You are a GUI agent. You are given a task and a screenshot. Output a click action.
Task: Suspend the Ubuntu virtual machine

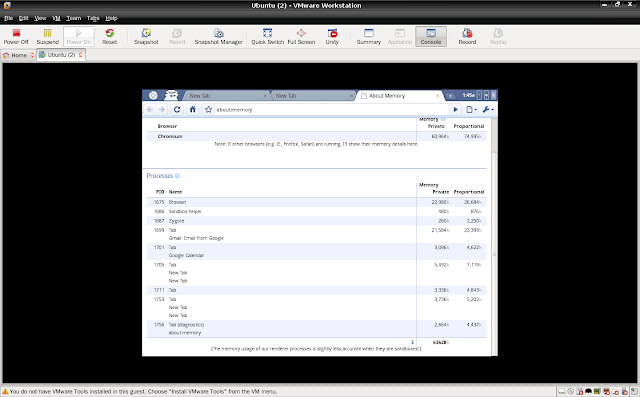[47, 37]
